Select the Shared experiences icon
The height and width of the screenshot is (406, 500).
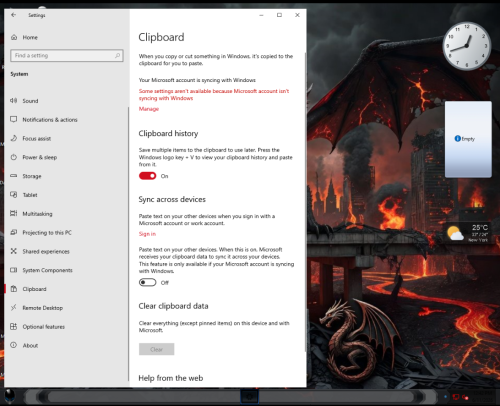[14, 251]
